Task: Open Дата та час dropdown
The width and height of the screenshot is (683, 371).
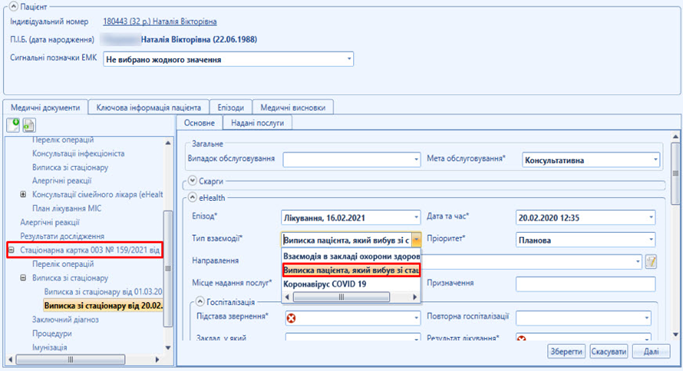Action: pyautogui.click(x=651, y=217)
